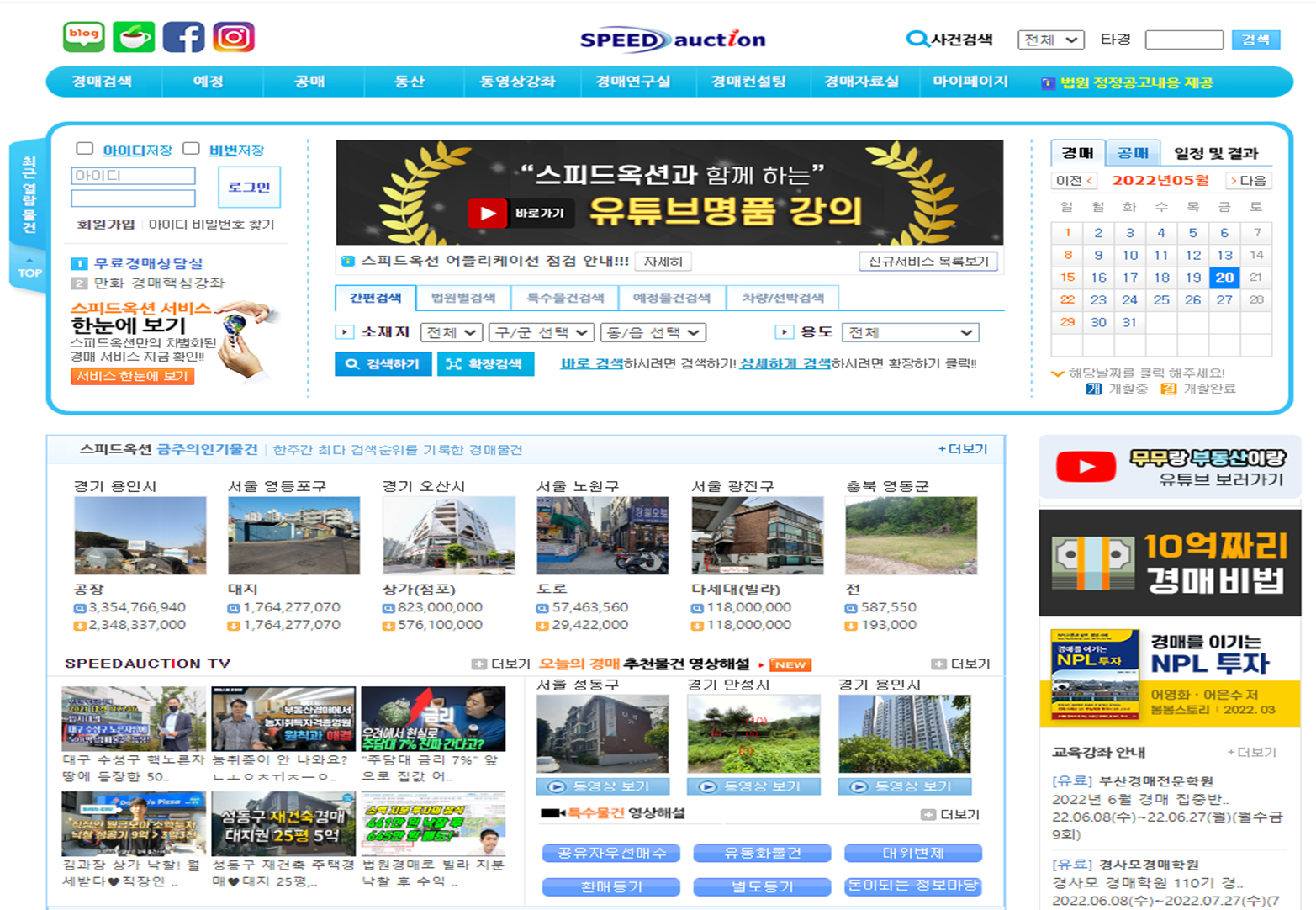Click the Speed Auction logo

click(673, 40)
